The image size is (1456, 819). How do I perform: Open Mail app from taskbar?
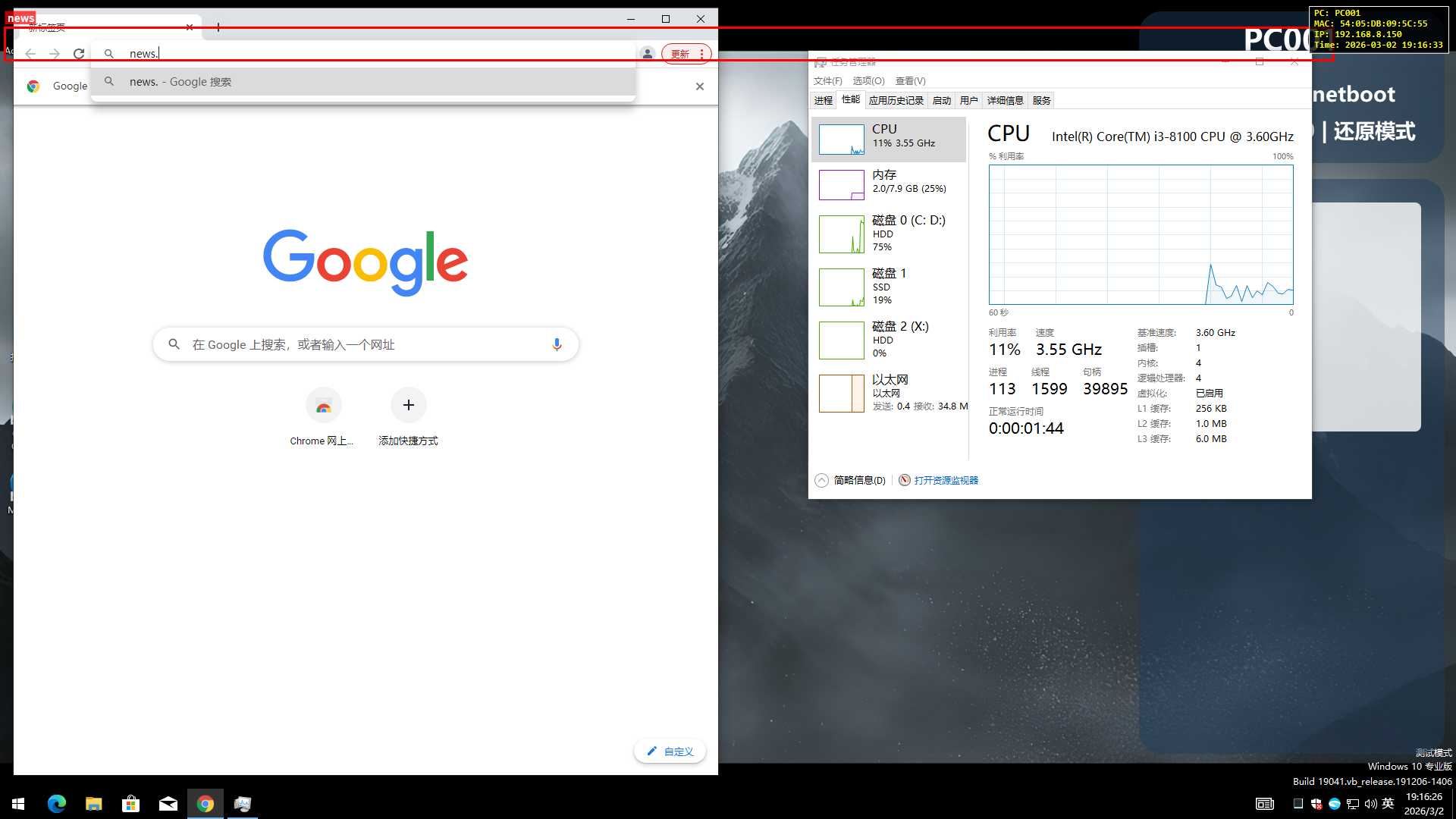click(x=168, y=804)
